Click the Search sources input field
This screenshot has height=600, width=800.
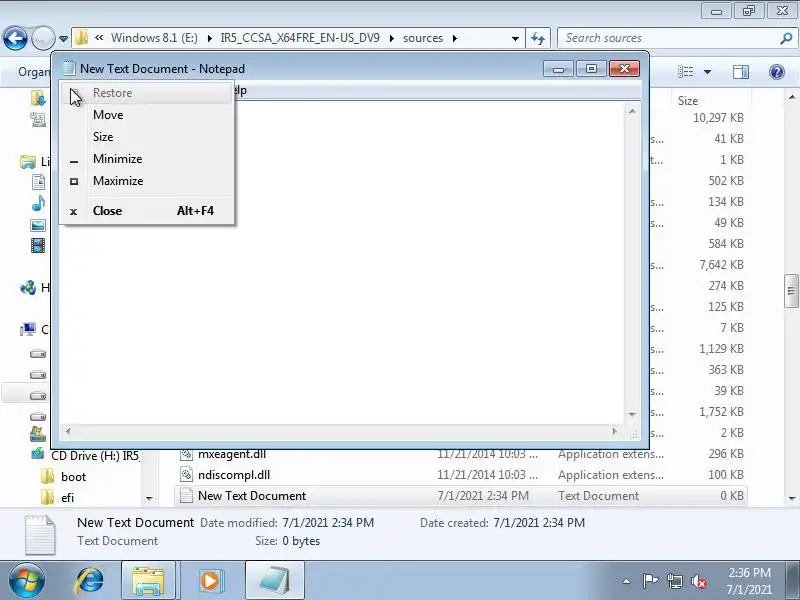[x=668, y=38]
